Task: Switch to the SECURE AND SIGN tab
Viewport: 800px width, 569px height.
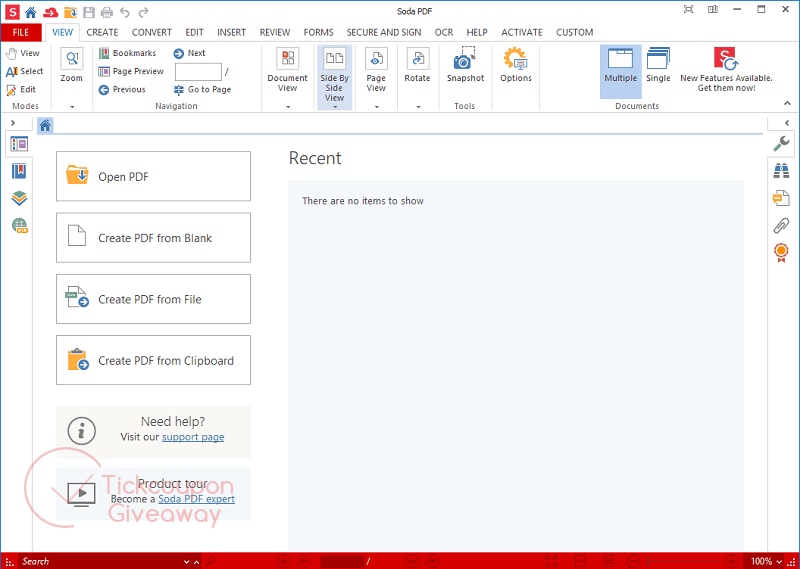Action: click(384, 33)
